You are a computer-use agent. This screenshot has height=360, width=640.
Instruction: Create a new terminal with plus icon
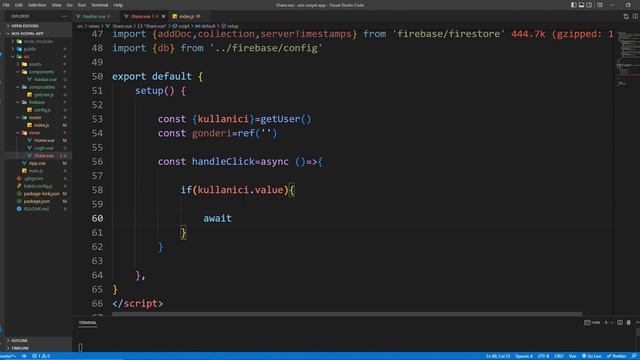coord(606,322)
